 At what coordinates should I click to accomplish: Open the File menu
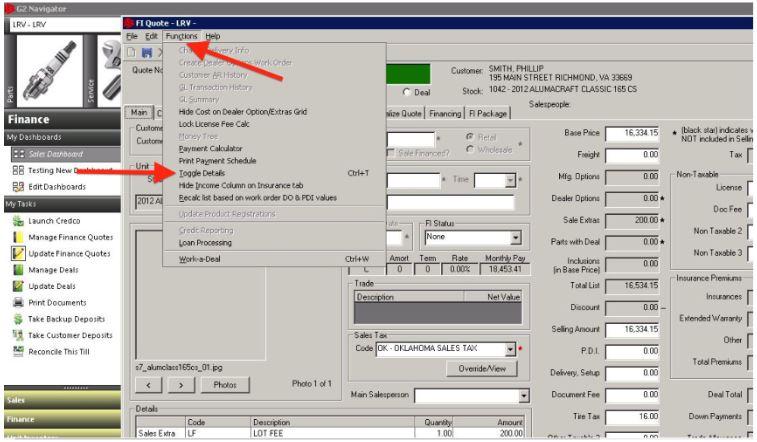[132, 36]
